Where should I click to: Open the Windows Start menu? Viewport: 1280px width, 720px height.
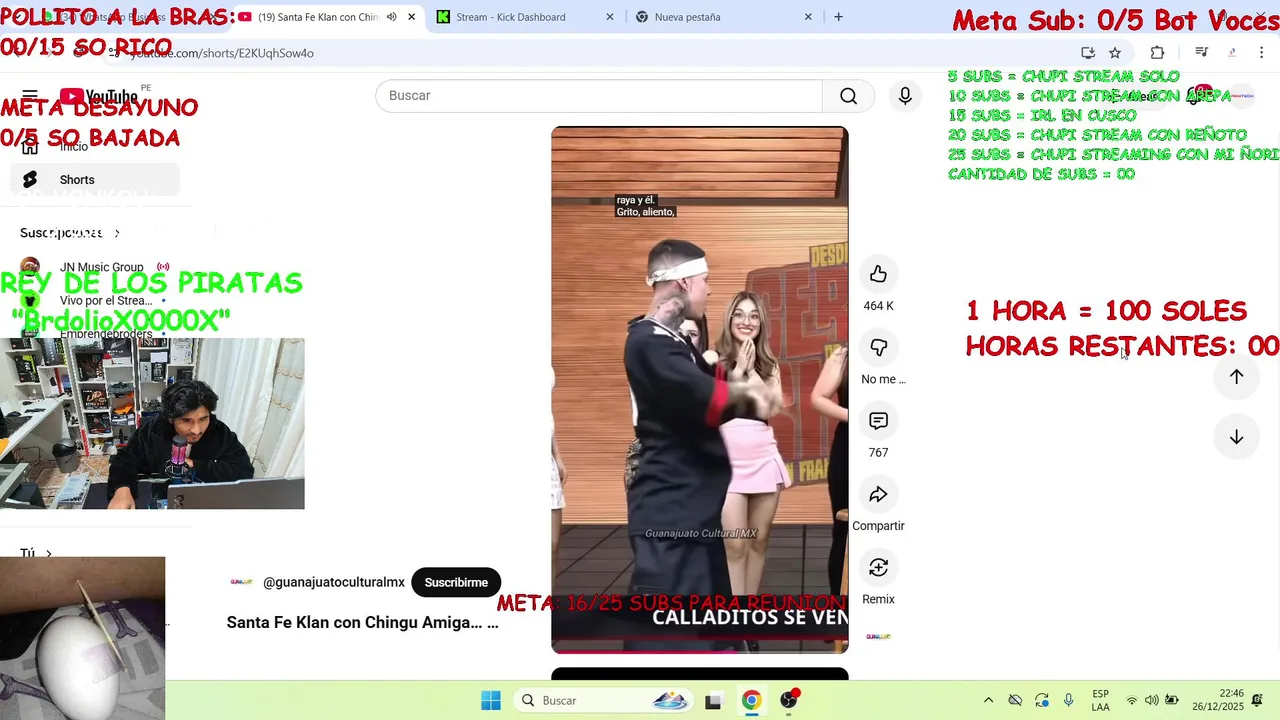pos(491,700)
